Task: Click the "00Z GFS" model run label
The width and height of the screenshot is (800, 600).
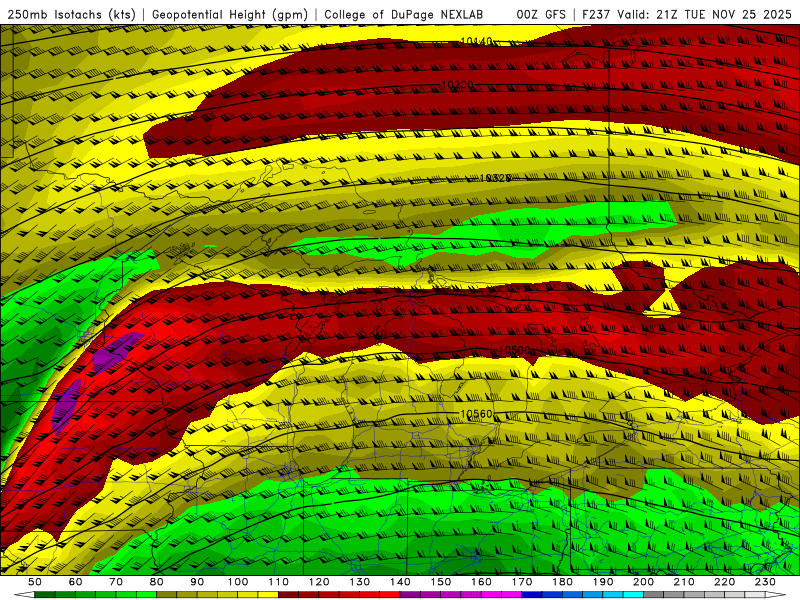Action: point(541,15)
